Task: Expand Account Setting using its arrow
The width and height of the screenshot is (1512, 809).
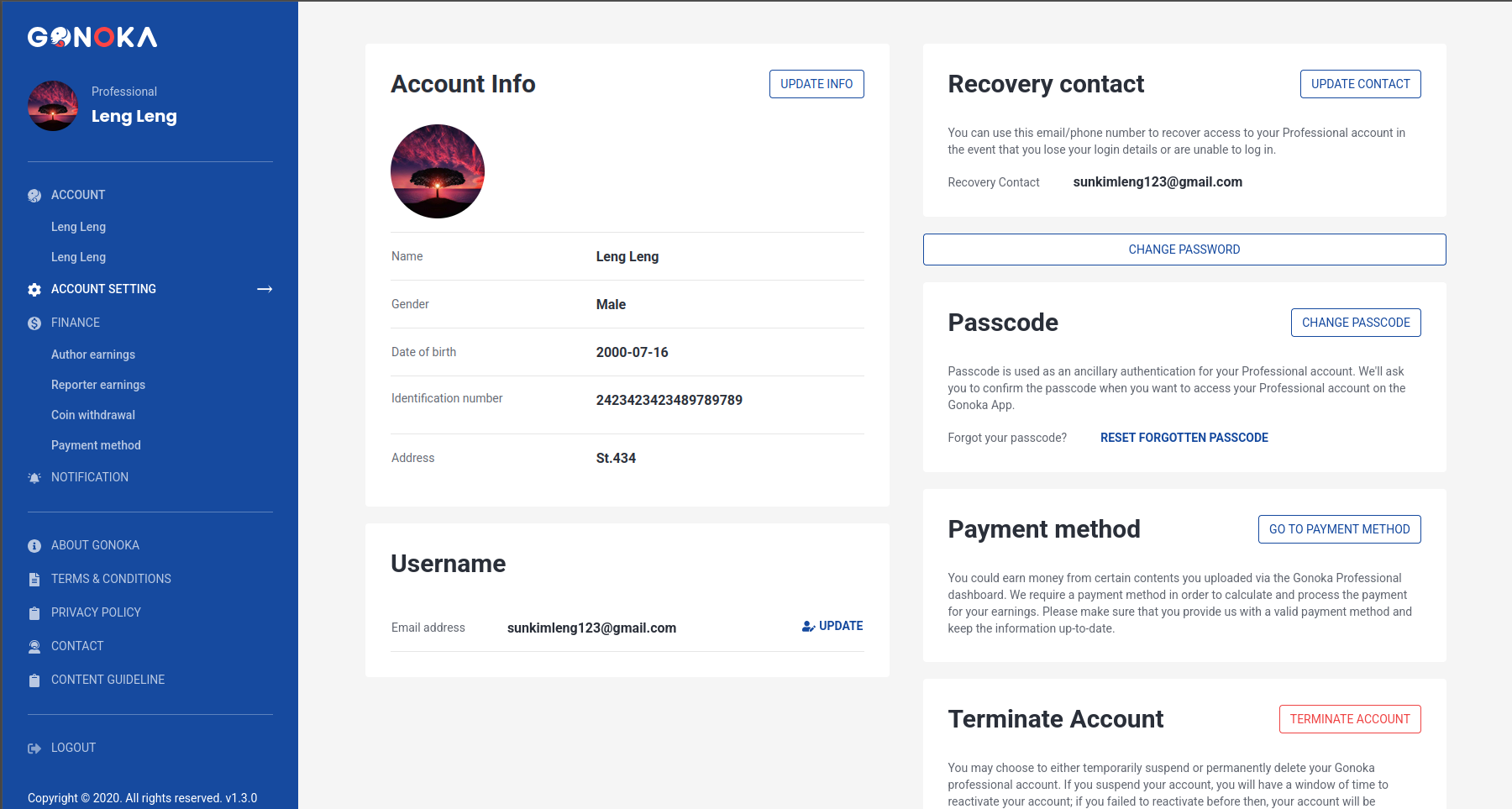Action: (x=265, y=289)
